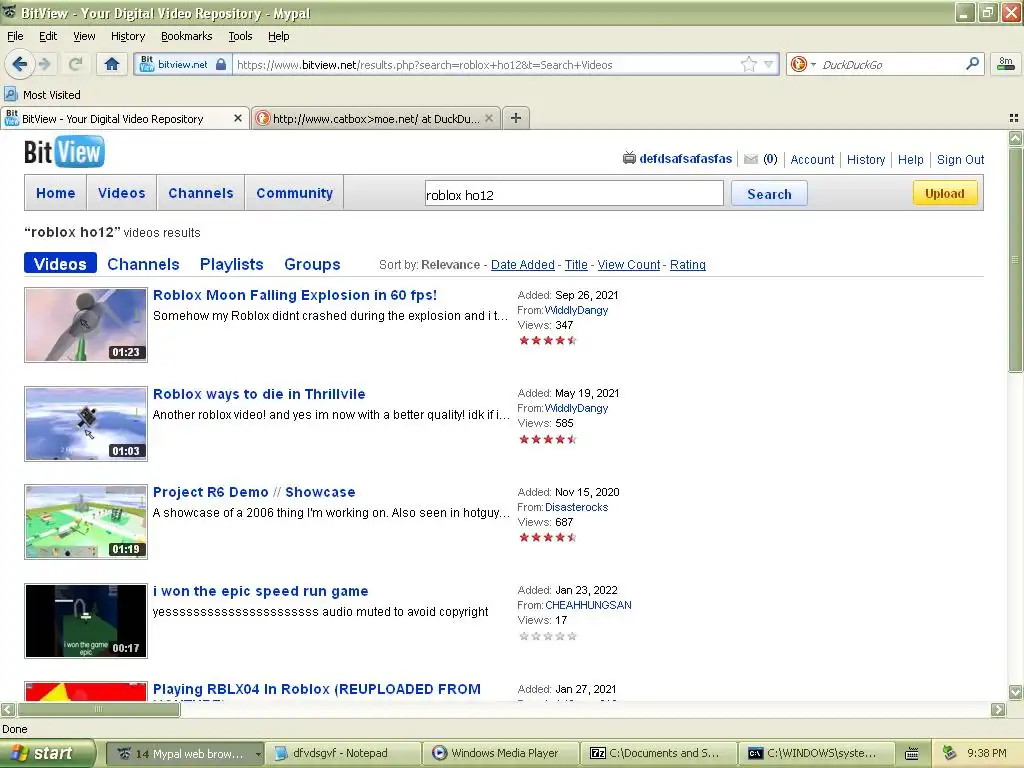Click Sign Out
Image resolution: width=1024 pixels, height=768 pixels.
pos(960,159)
